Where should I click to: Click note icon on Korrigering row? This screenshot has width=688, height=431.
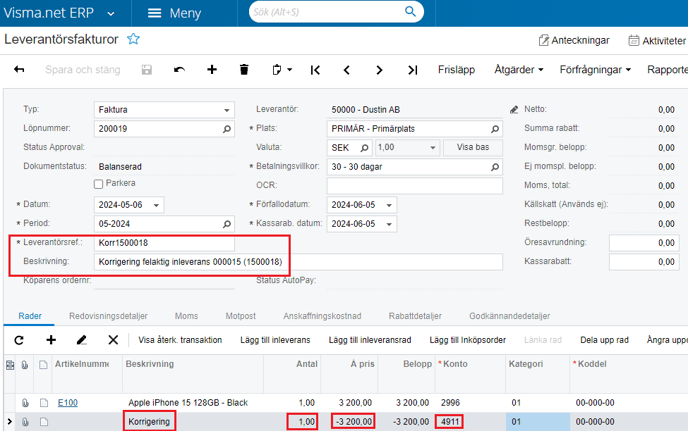[43, 422]
